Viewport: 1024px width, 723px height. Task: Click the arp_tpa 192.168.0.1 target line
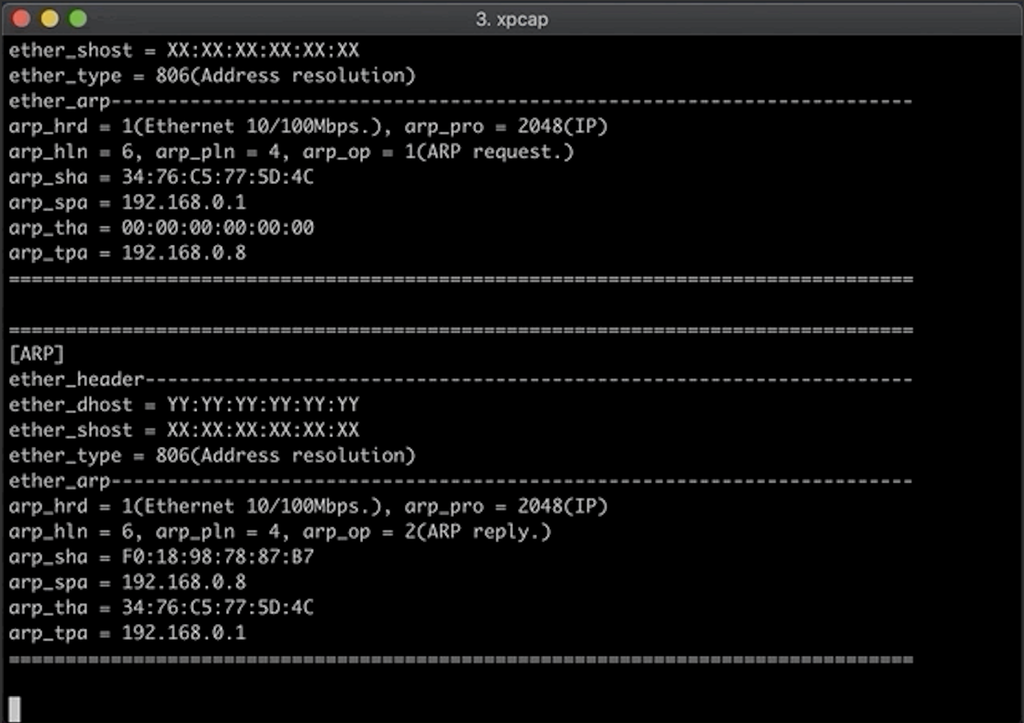pyautogui.click(x=125, y=633)
